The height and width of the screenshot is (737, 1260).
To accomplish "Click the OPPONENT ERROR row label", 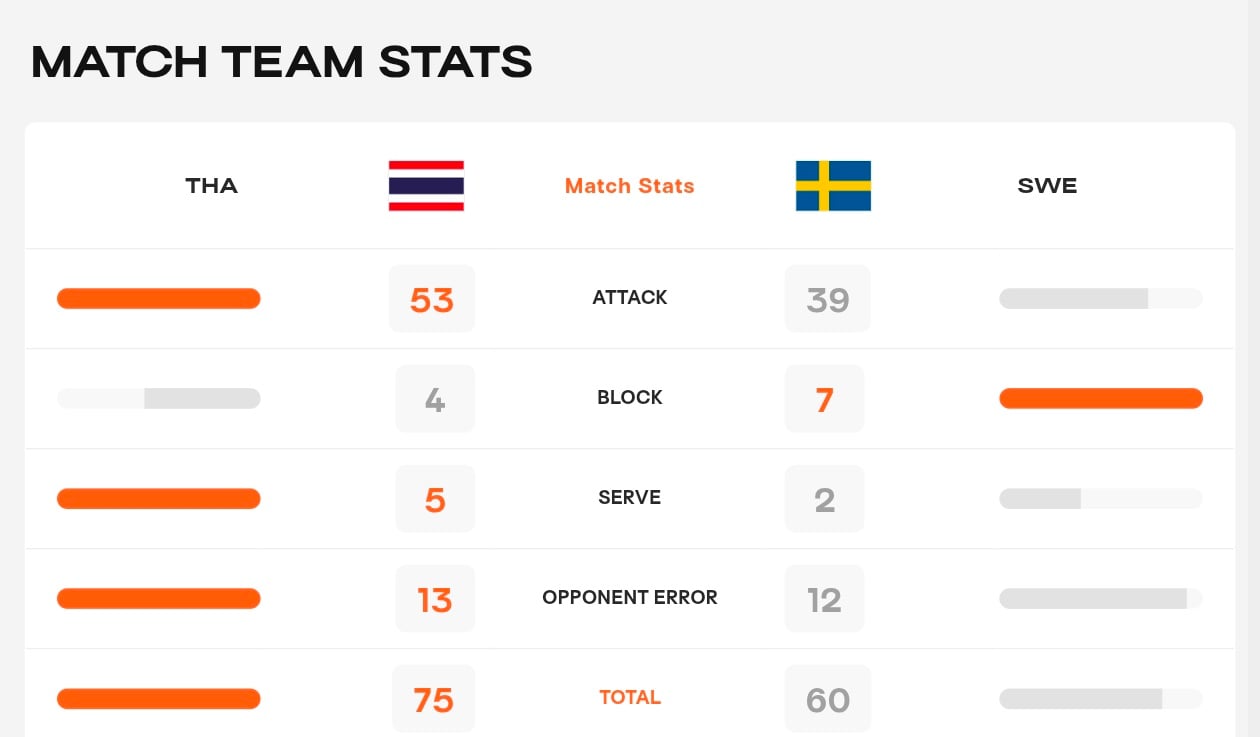I will coord(630,597).
